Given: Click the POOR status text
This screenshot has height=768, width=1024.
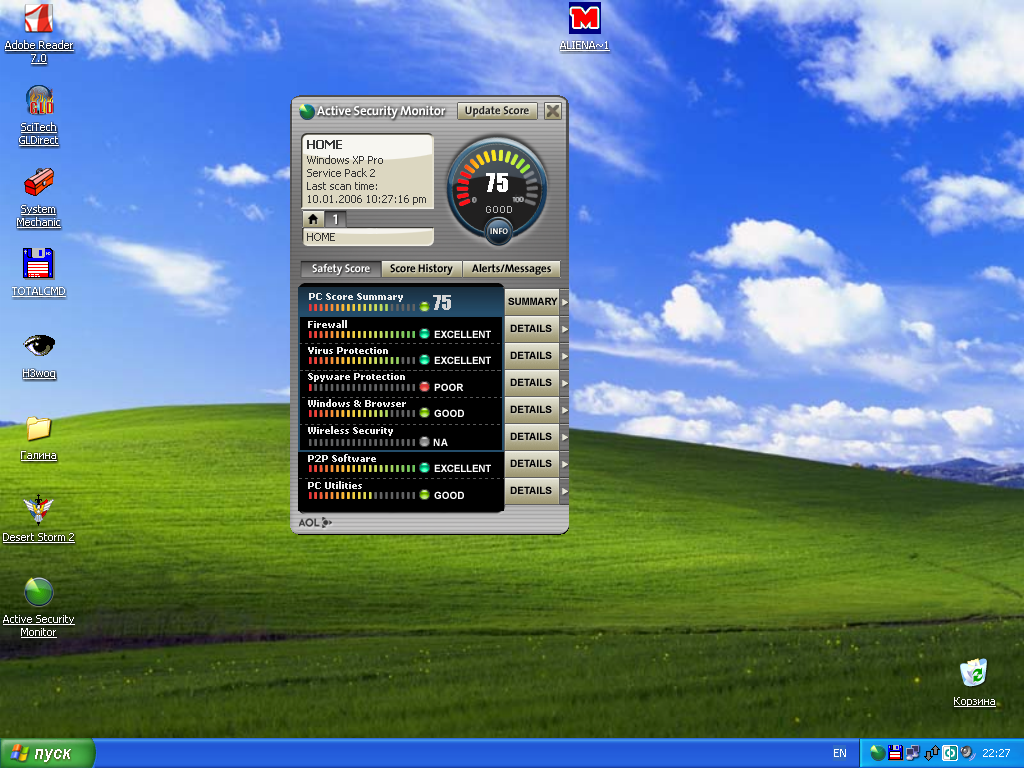Looking at the screenshot, I should click(449, 387).
